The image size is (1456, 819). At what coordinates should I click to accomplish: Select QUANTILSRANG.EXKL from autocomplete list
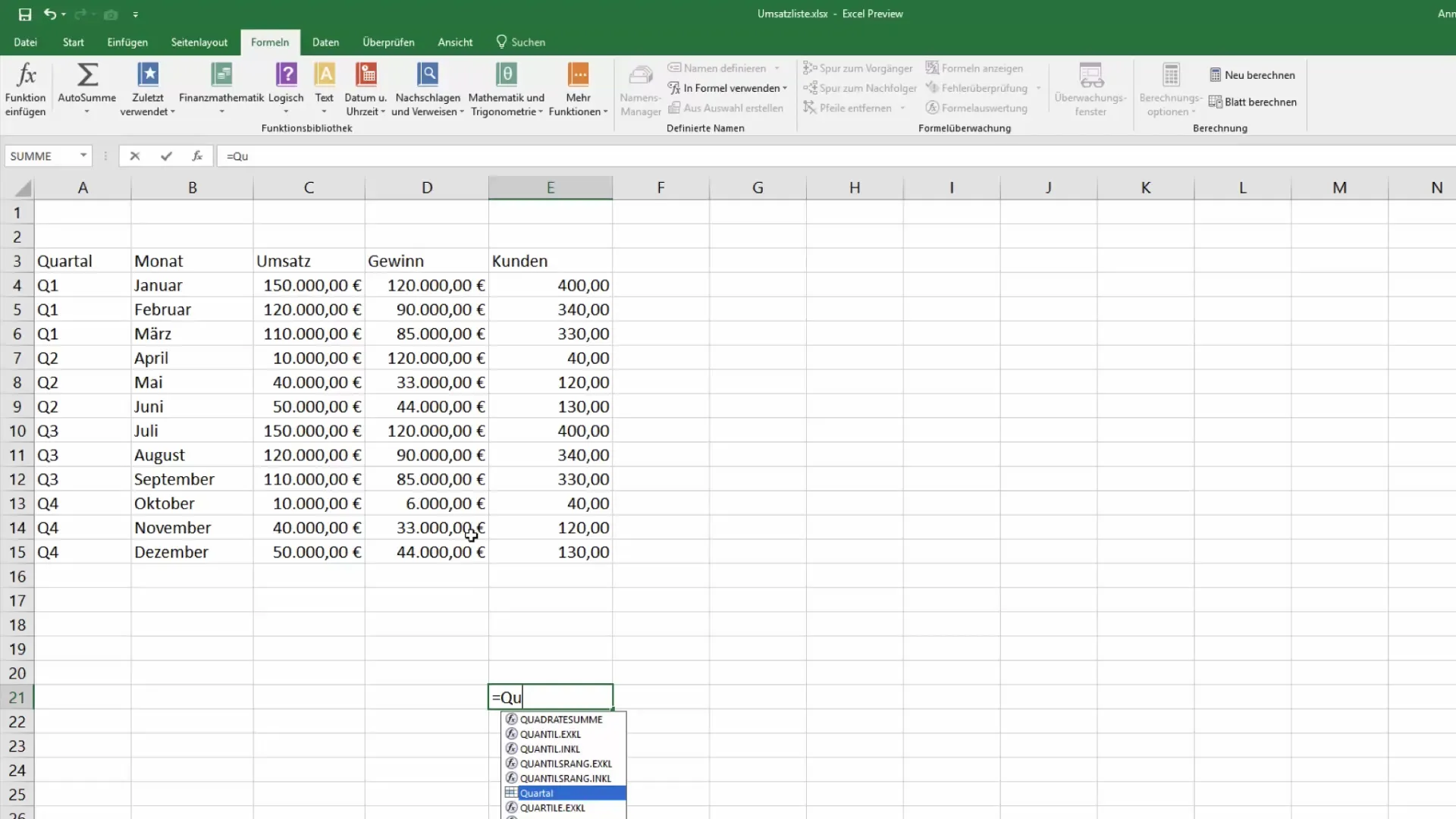[x=564, y=764]
